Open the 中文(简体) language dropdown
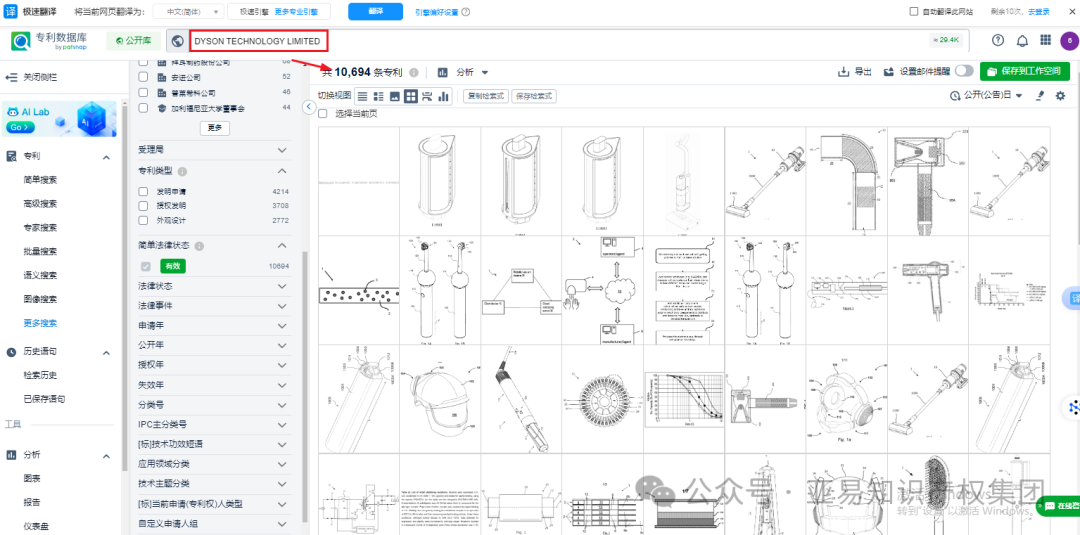 [188, 12]
